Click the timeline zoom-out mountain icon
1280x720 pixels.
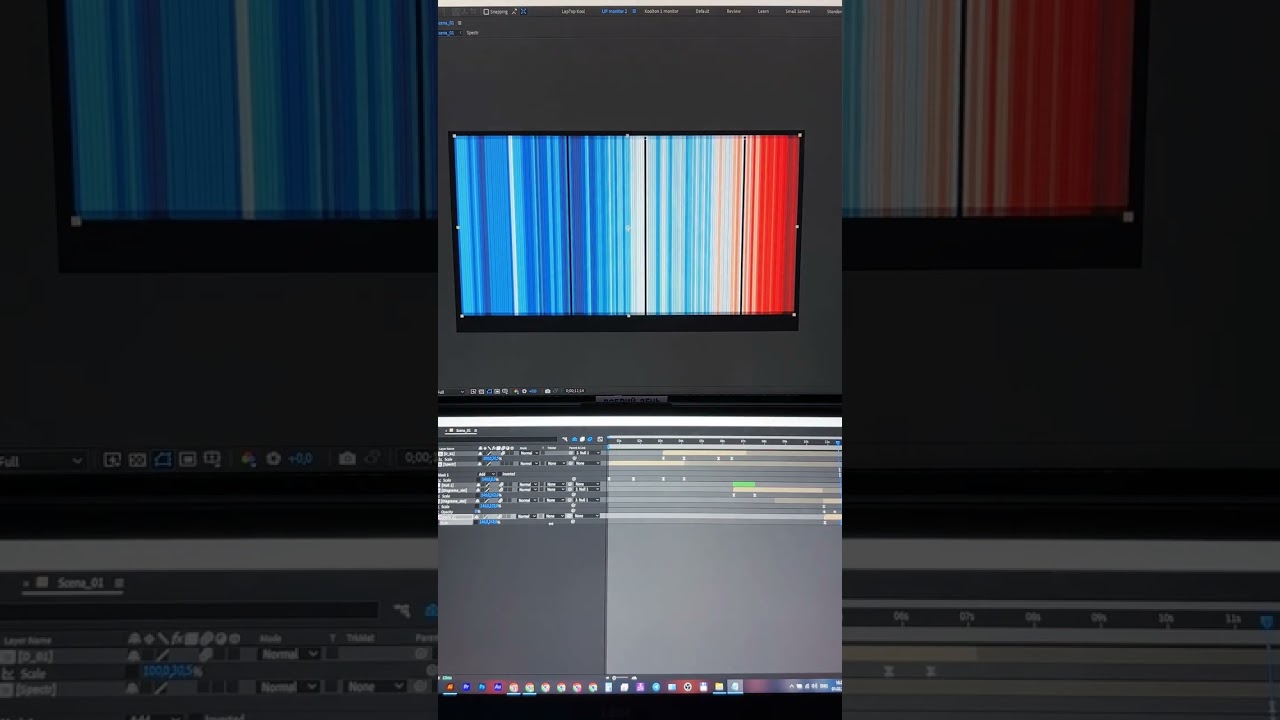pyautogui.click(x=608, y=677)
